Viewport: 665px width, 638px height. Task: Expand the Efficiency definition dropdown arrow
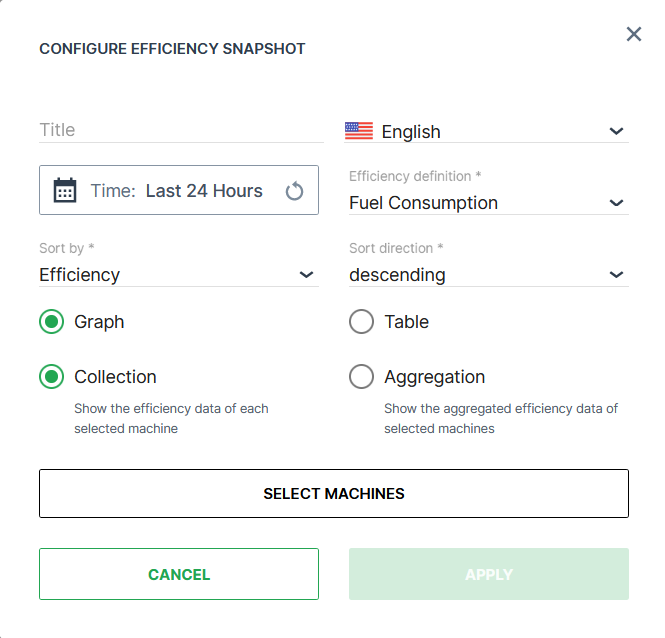[x=616, y=203]
